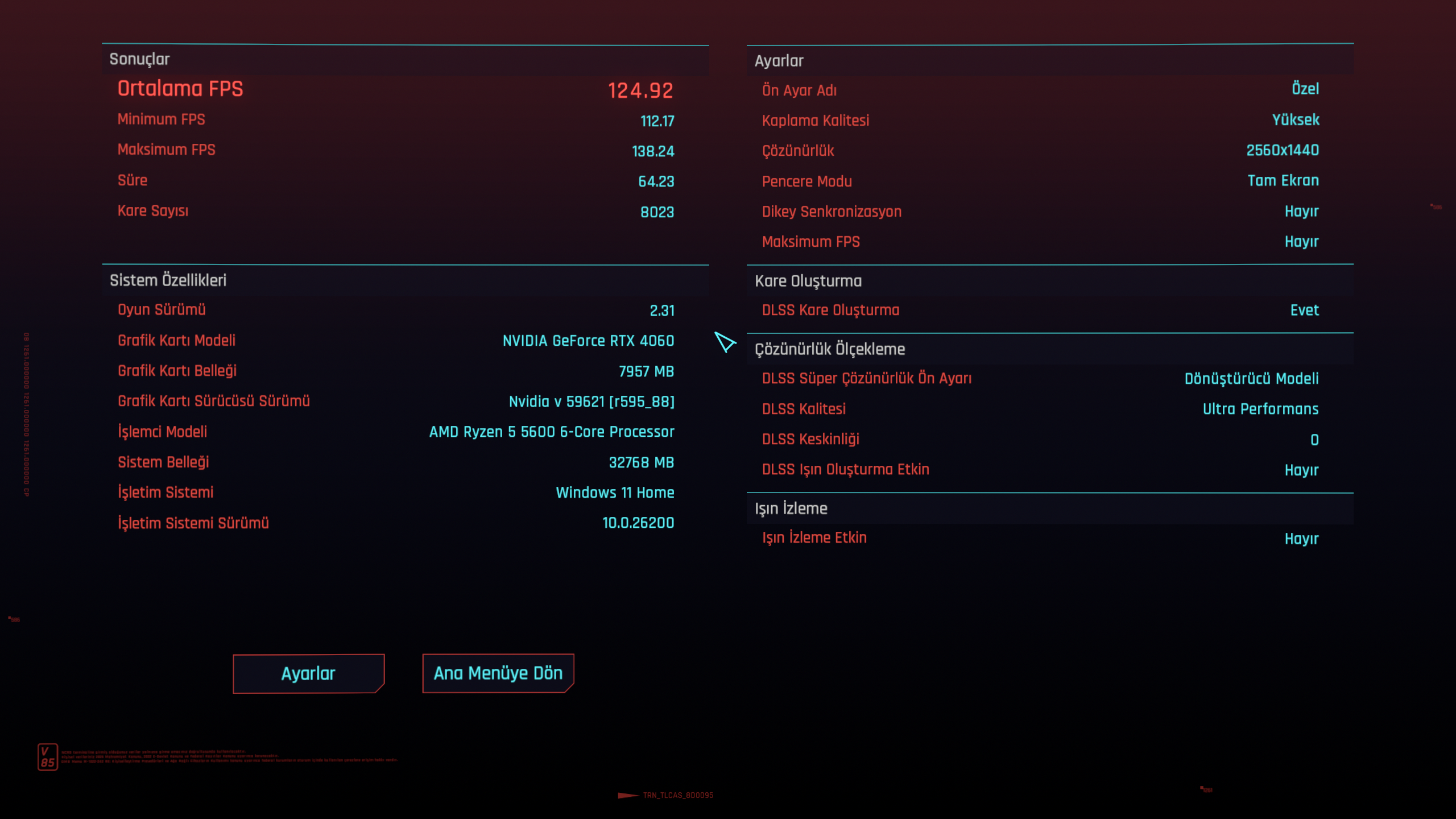Screen dimensions: 1456x819
Task: Open the Ayarlar button
Action: coord(308,673)
